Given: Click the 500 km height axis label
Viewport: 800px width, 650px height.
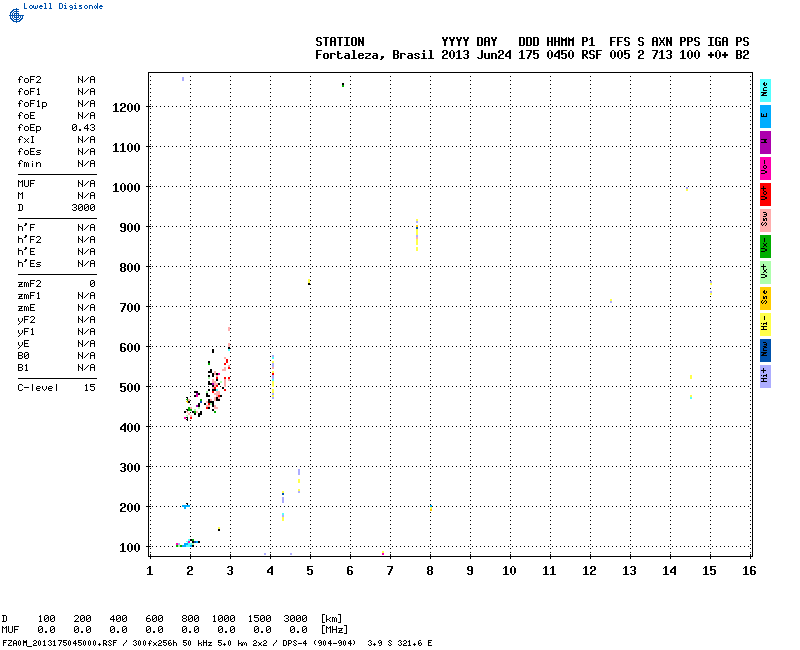Looking at the screenshot, I should [x=130, y=388].
